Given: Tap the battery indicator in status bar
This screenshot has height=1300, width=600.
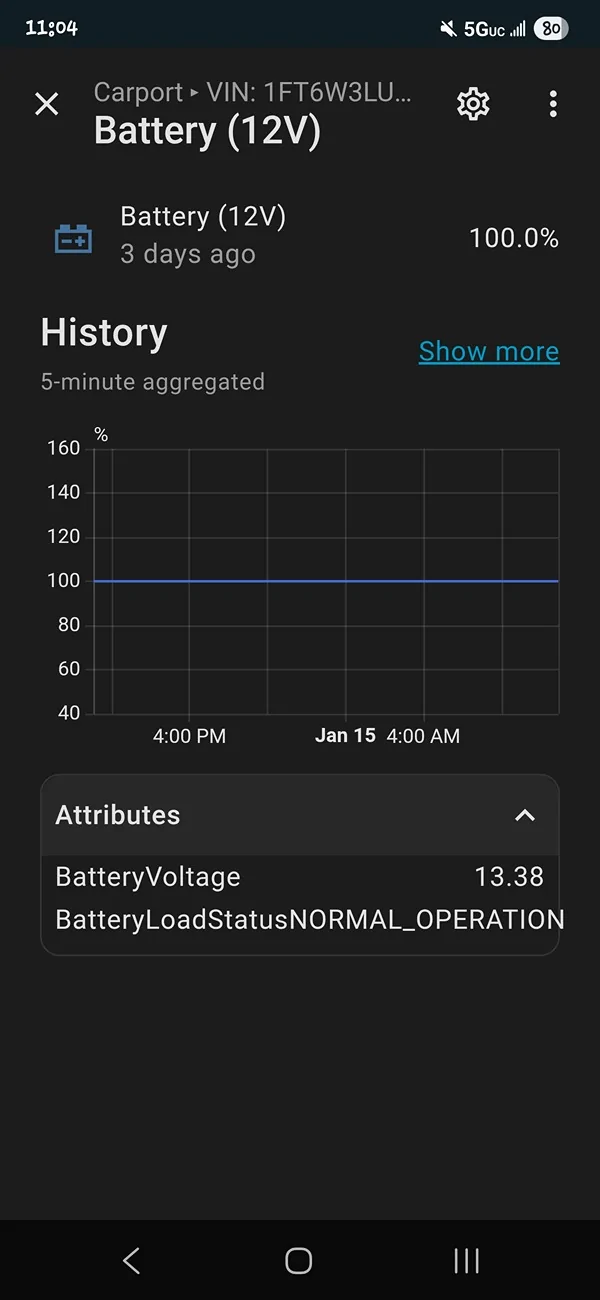Looking at the screenshot, I should point(549,28).
